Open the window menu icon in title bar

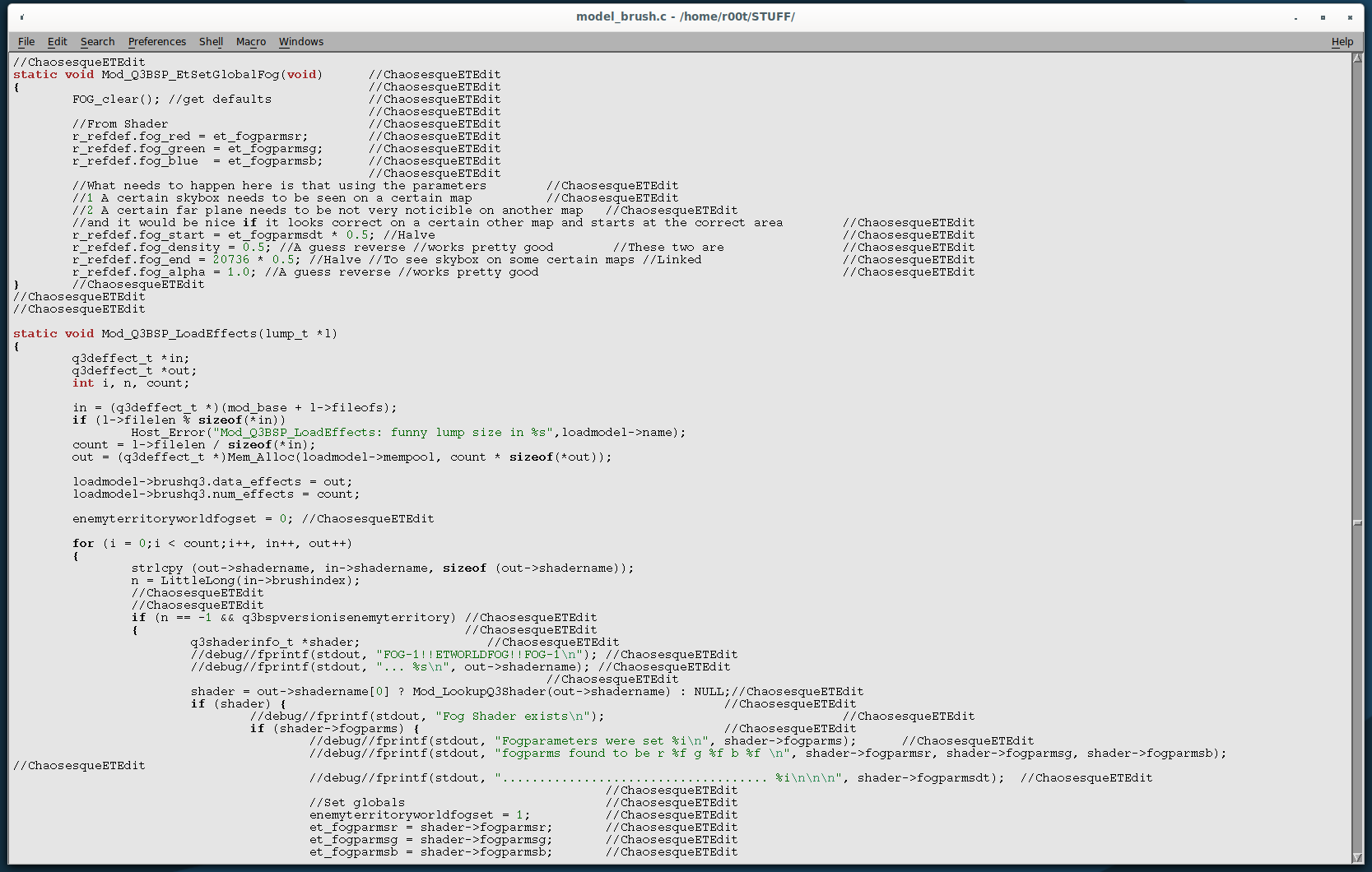[x=22, y=16]
